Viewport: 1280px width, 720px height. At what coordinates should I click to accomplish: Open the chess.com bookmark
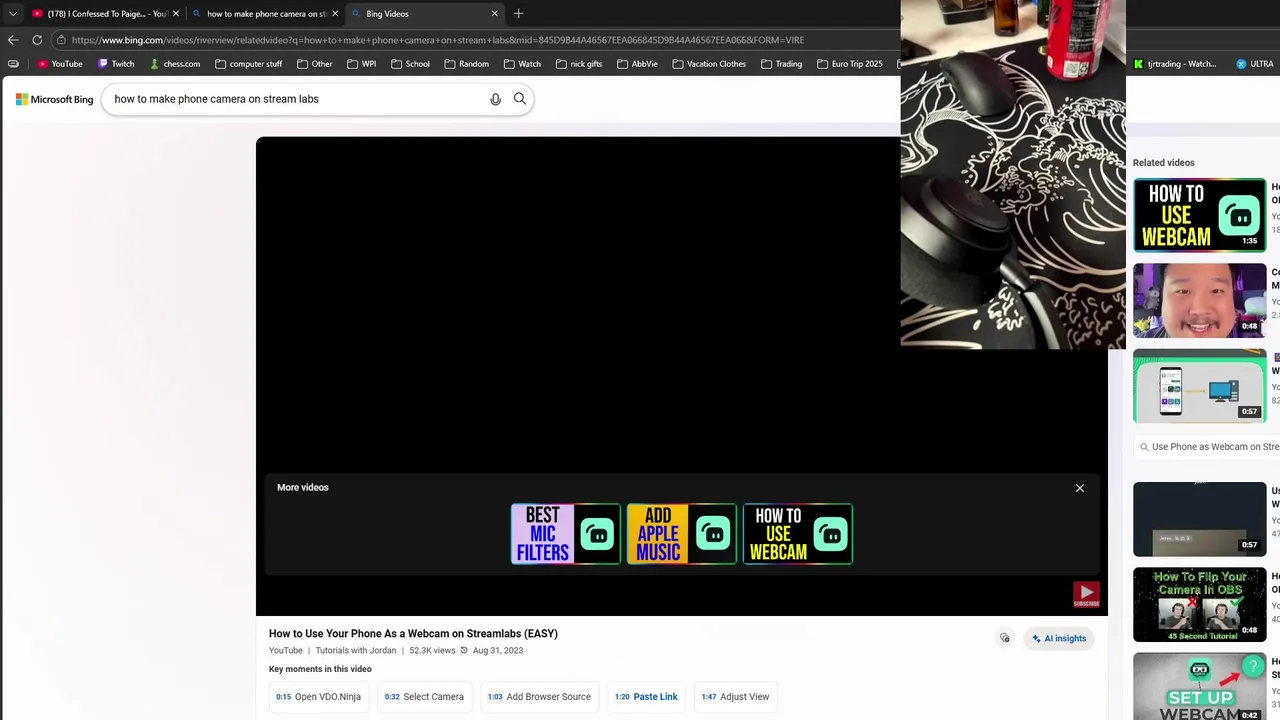[174, 64]
